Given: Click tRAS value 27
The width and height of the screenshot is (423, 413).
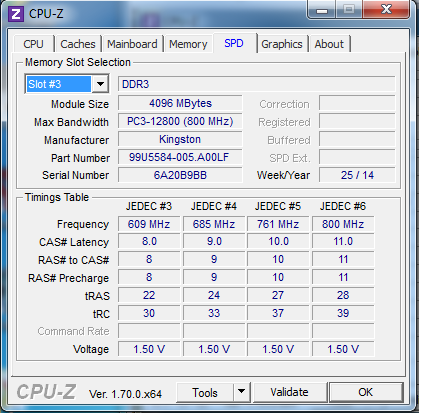Looking at the screenshot, I should coord(278,295).
